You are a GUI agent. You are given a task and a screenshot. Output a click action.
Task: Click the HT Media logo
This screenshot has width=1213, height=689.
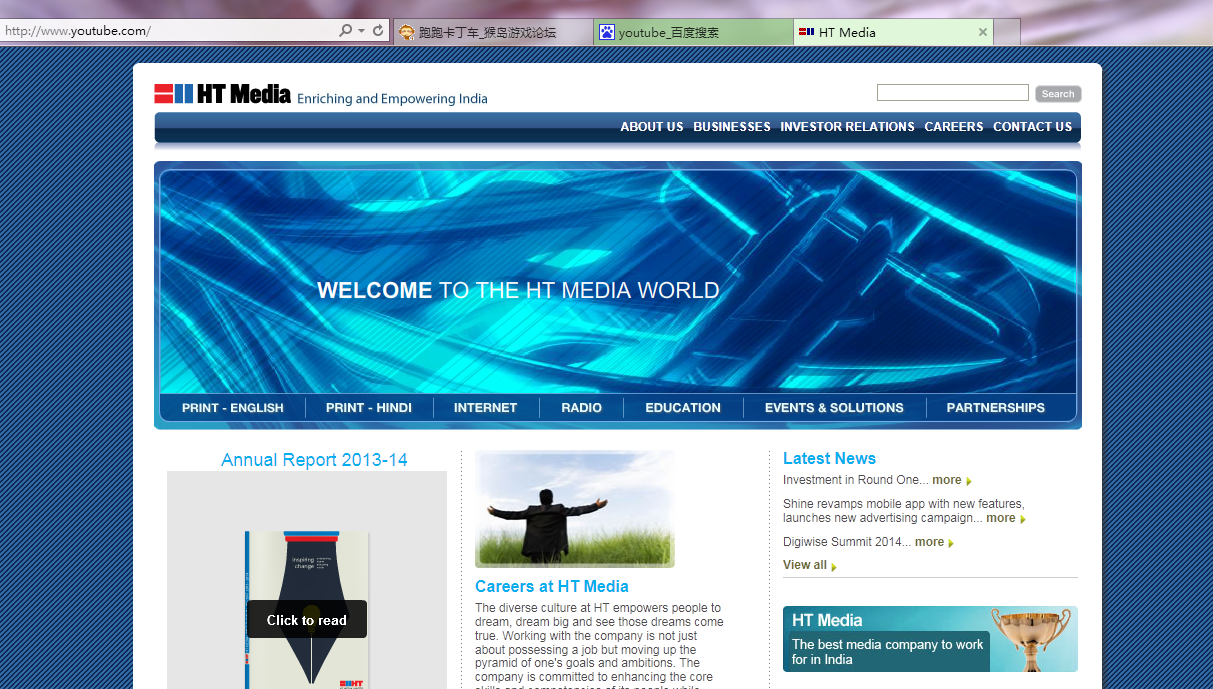tap(222, 94)
